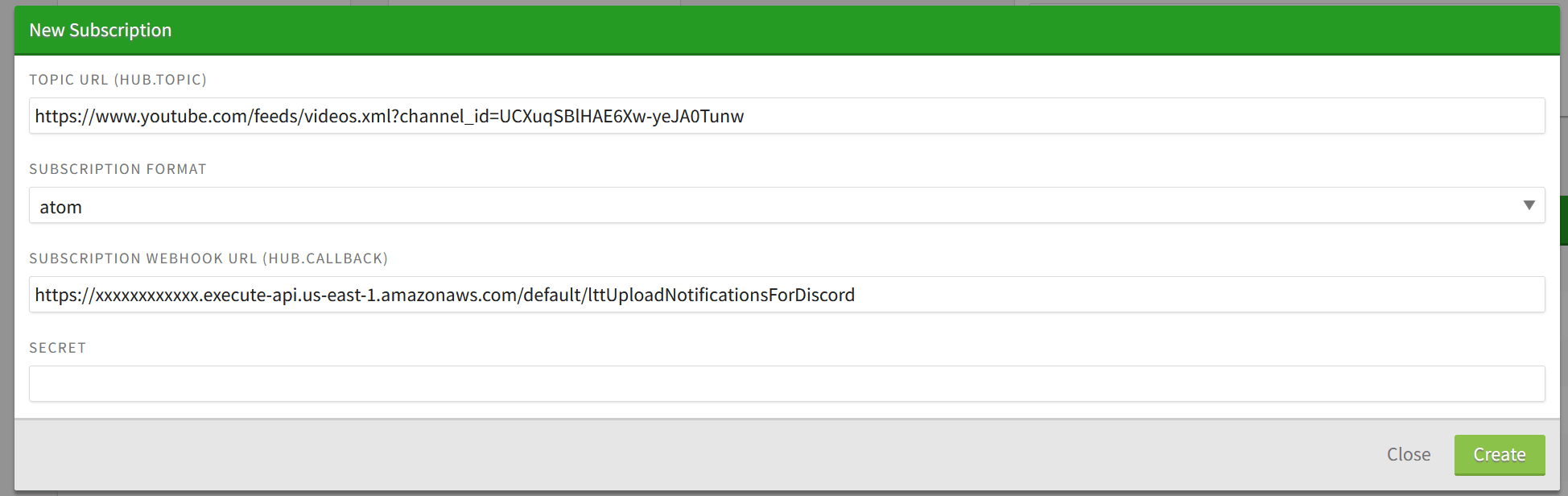Click the green button peeking behind dialog edge

(1563, 221)
